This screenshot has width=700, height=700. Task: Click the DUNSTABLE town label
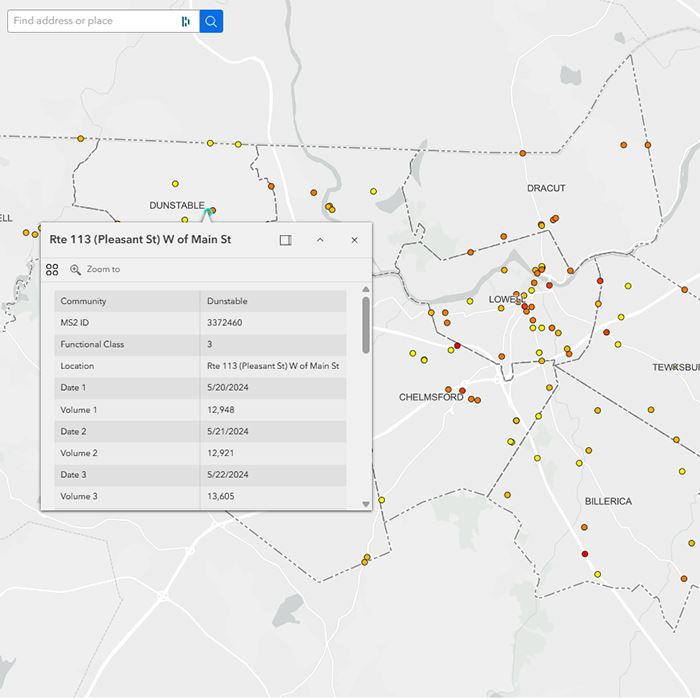pos(177,205)
